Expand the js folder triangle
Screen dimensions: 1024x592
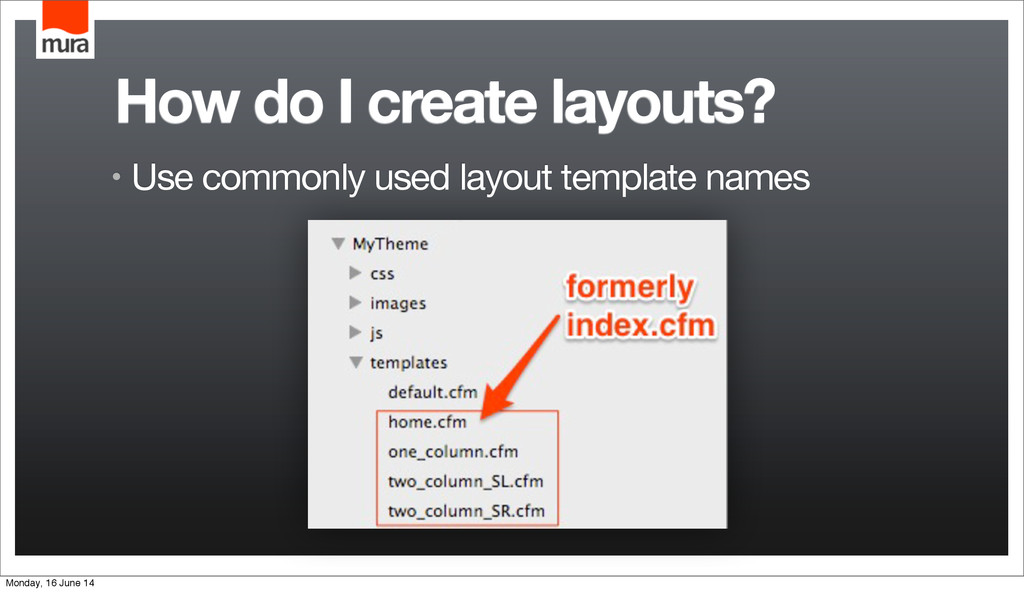pyautogui.click(x=355, y=332)
